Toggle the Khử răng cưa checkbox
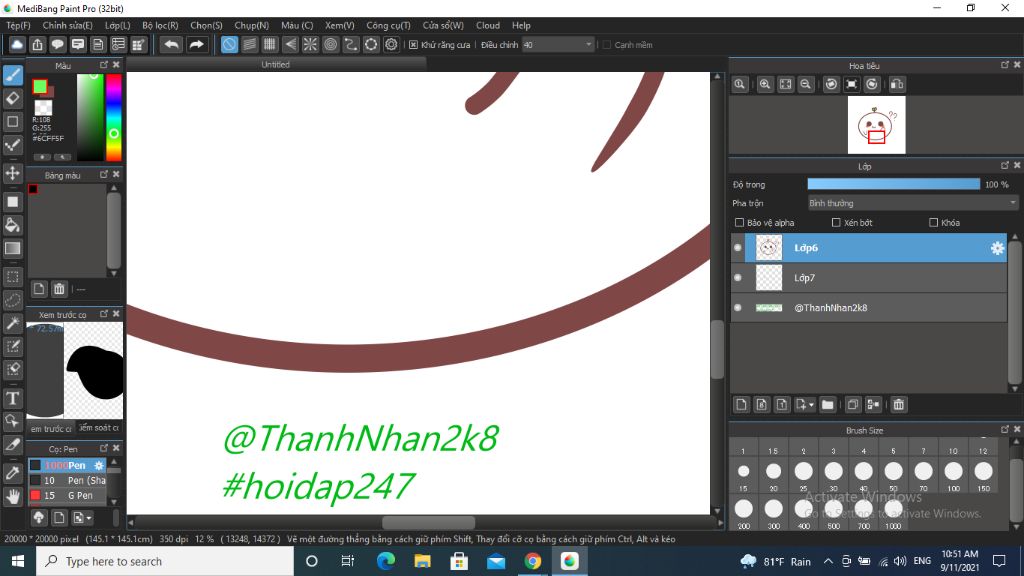1024x576 pixels. (413, 45)
